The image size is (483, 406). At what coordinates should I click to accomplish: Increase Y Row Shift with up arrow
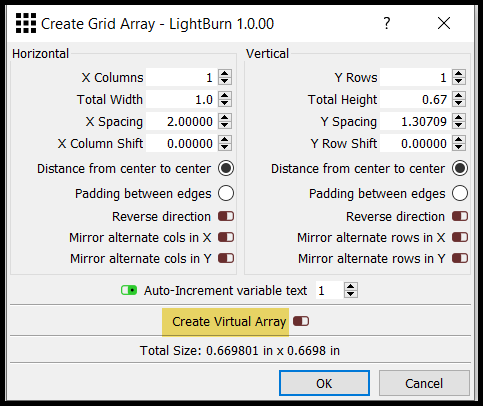pos(459,140)
